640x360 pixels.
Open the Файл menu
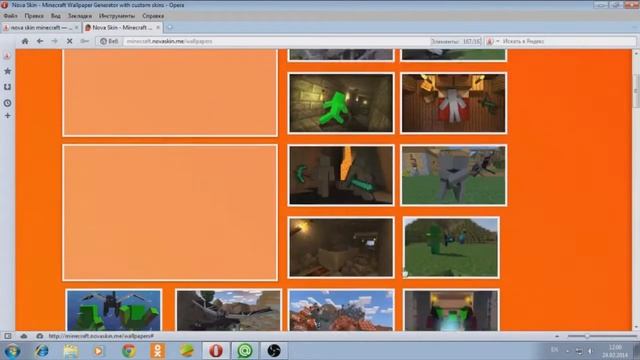click(11, 16)
